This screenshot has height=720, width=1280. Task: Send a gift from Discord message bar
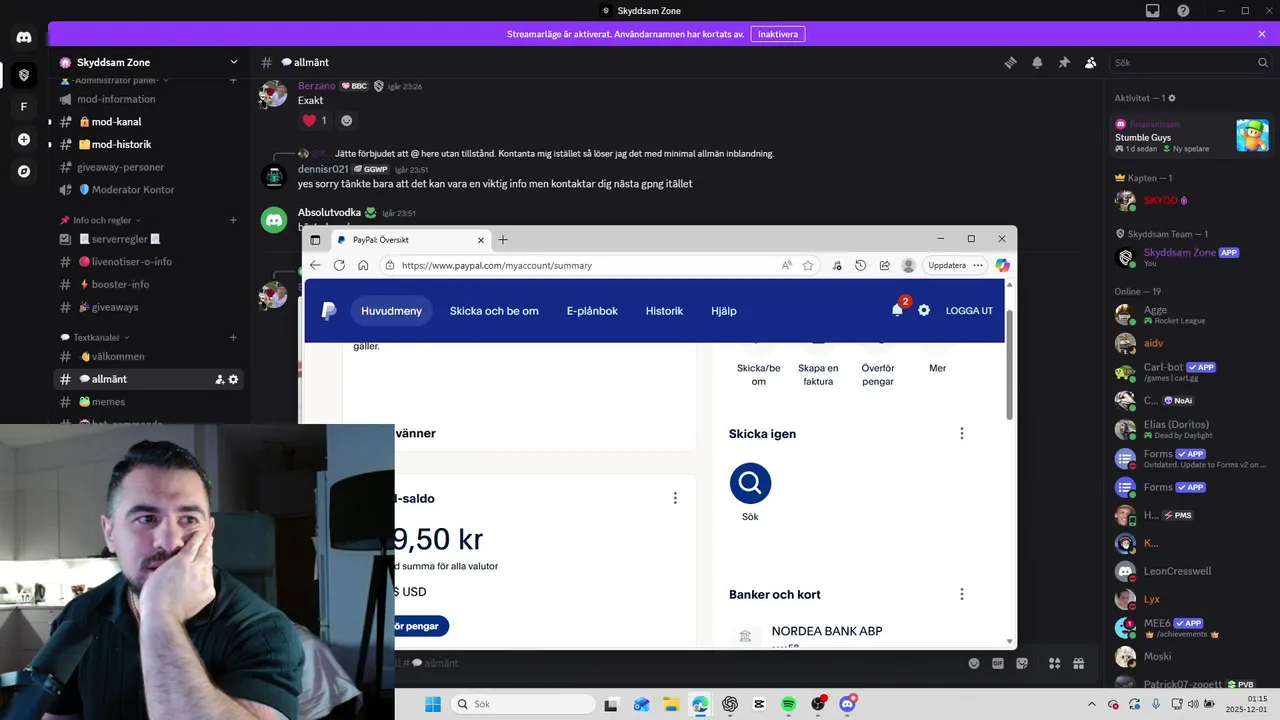click(x=1079, y=663)
